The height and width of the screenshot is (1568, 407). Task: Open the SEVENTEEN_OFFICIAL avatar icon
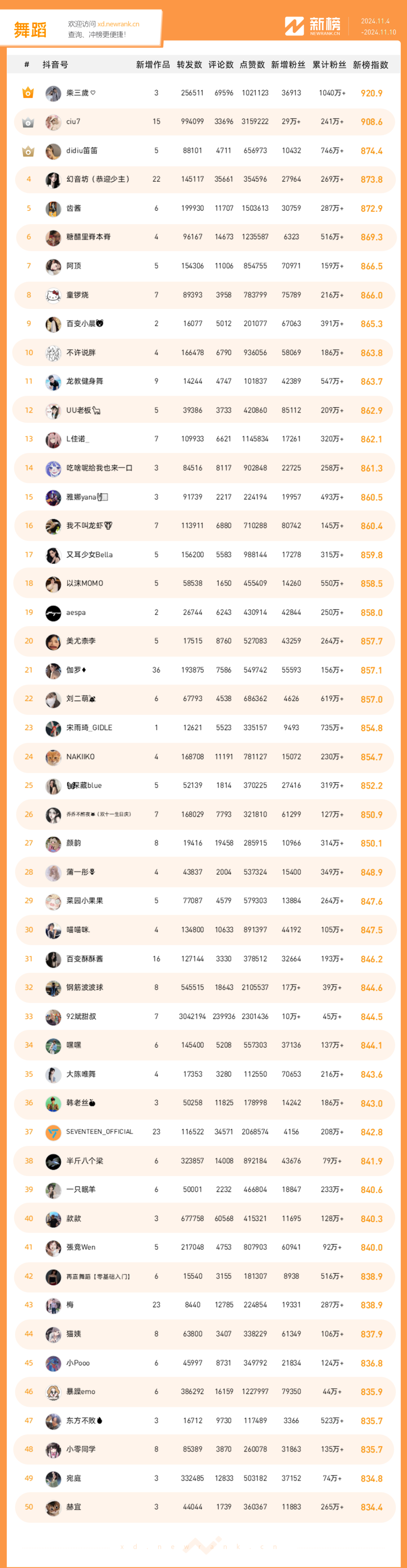pos(54,1133)
